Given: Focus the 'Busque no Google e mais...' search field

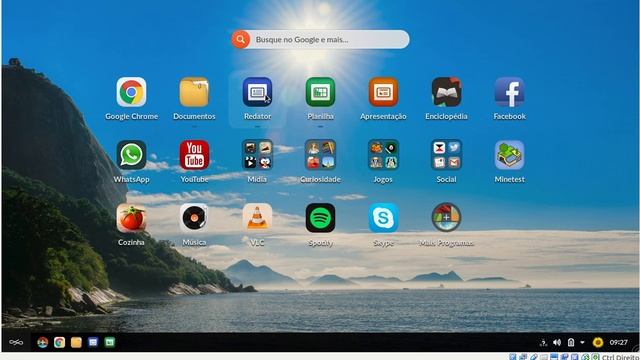Looking at the screenshot, I should point(320,40).
